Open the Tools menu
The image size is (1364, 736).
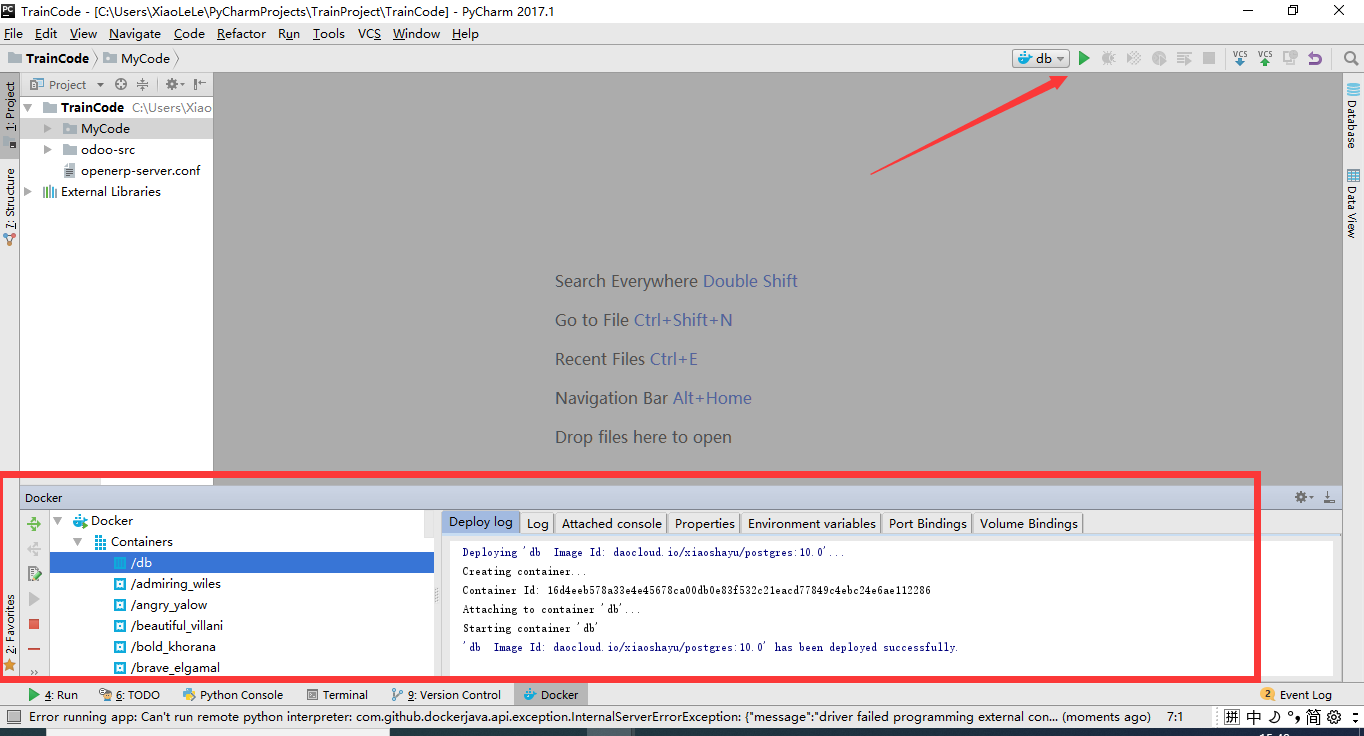[x=328, y=33]
